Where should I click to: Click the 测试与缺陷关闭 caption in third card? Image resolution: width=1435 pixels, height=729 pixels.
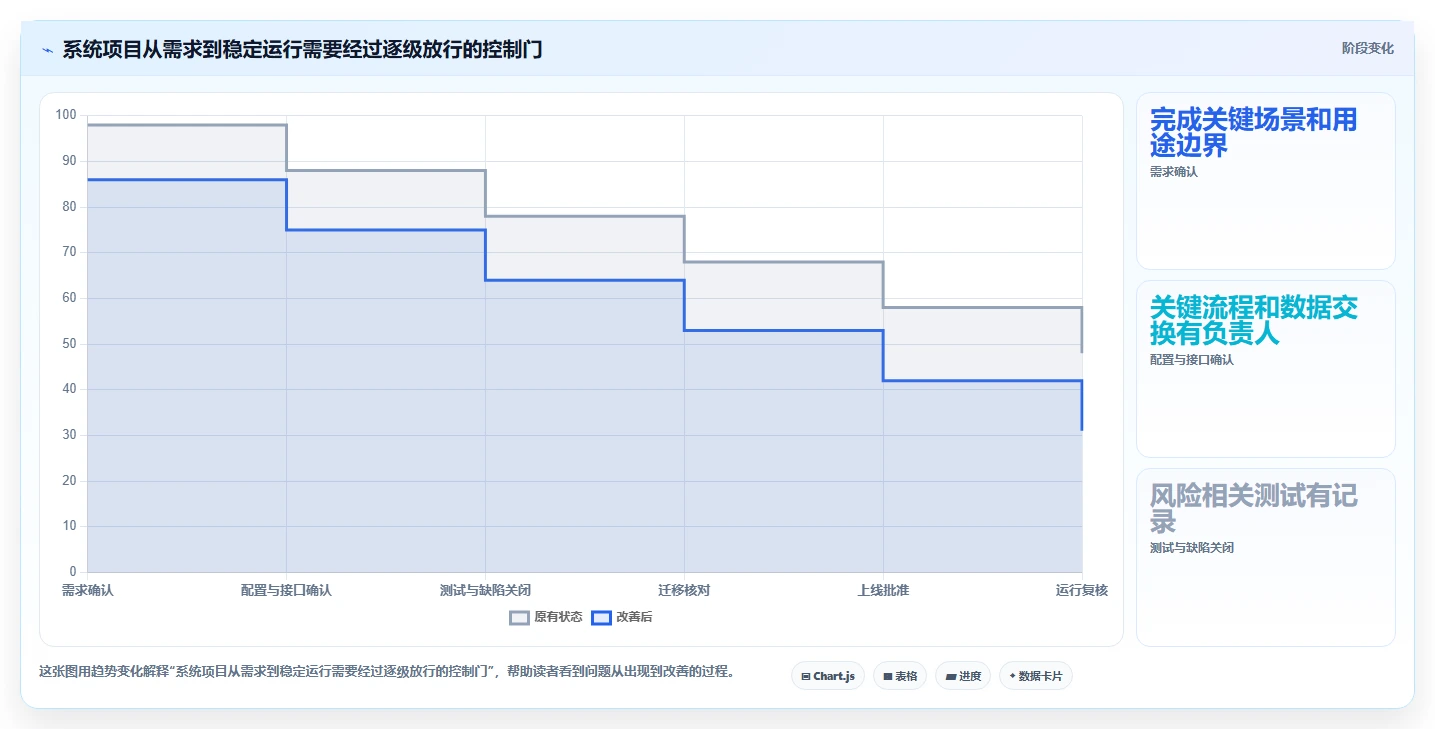point(1192,547)
